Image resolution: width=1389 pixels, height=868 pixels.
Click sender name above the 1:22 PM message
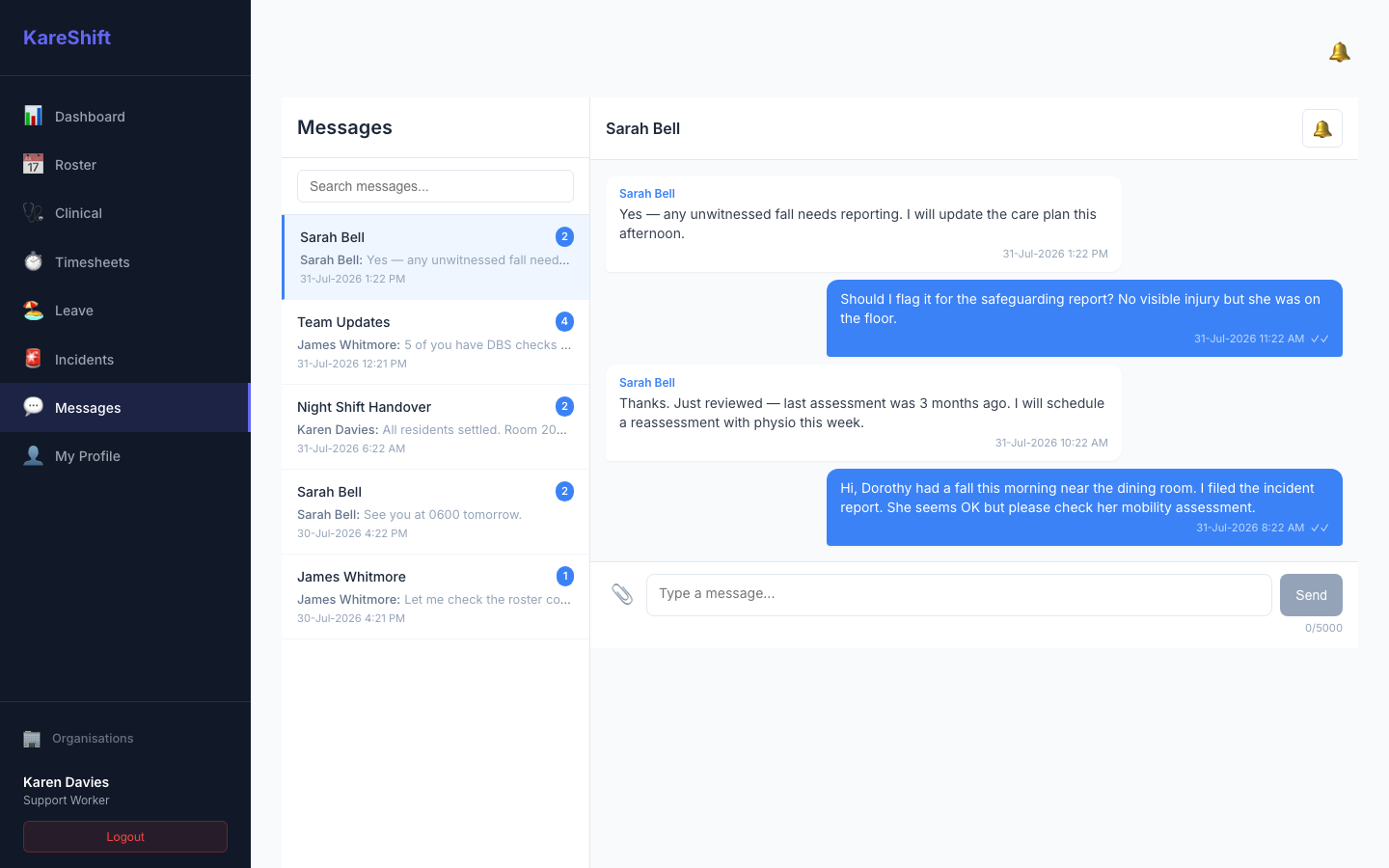(x=647, y=194)
